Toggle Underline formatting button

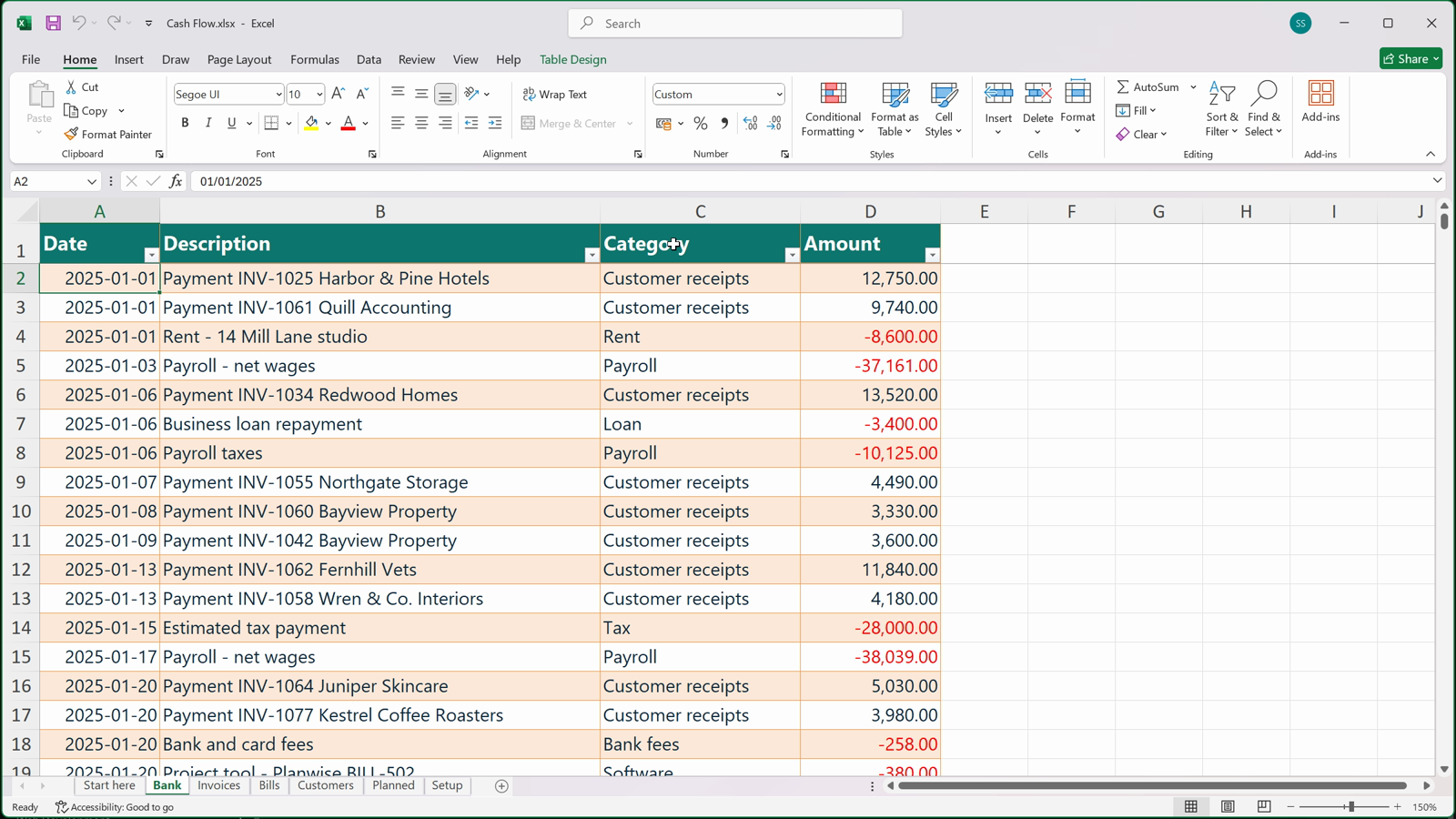tap(232, 123)
